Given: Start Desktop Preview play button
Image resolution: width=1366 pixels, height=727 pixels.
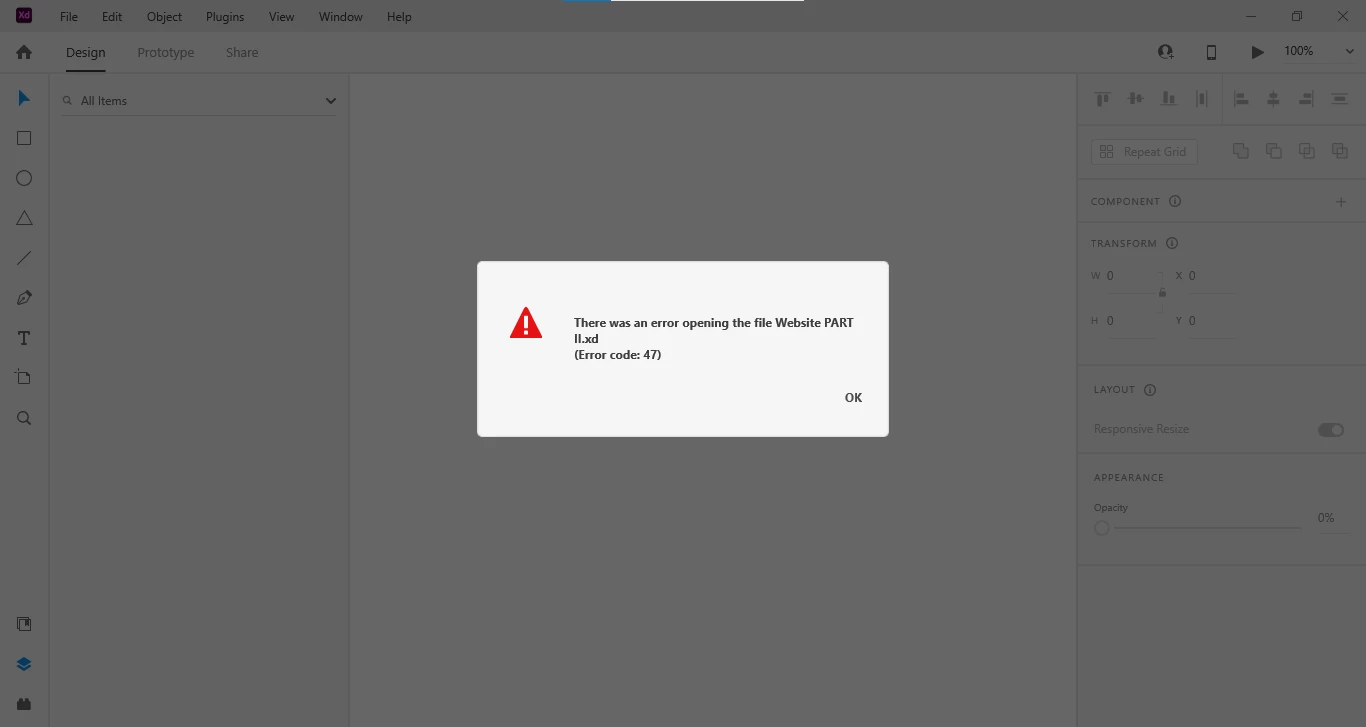Looking at the screenshot, I should tap(1258, 52).
